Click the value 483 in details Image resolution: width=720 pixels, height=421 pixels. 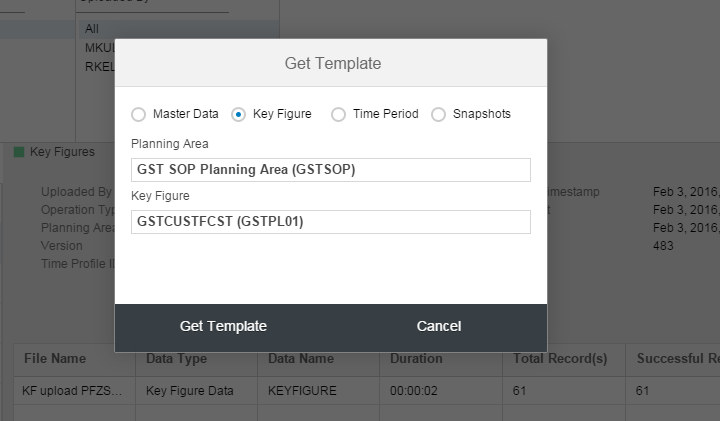(x=663, y=246)
